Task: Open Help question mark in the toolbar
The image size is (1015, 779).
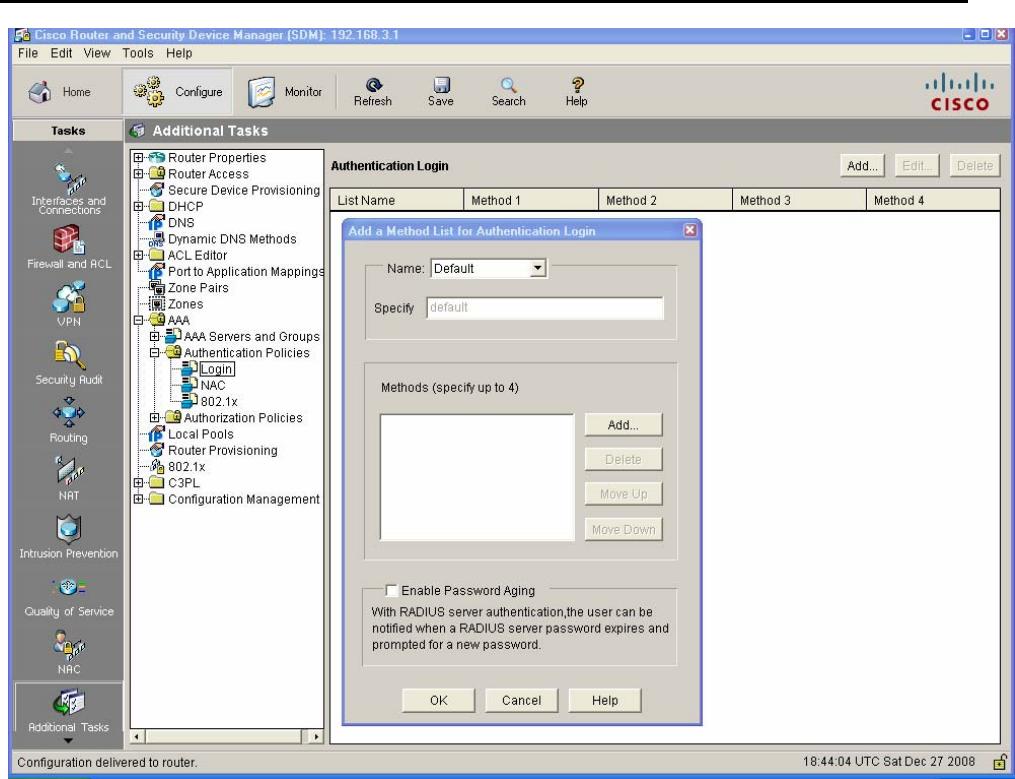Action: point(576,93)
